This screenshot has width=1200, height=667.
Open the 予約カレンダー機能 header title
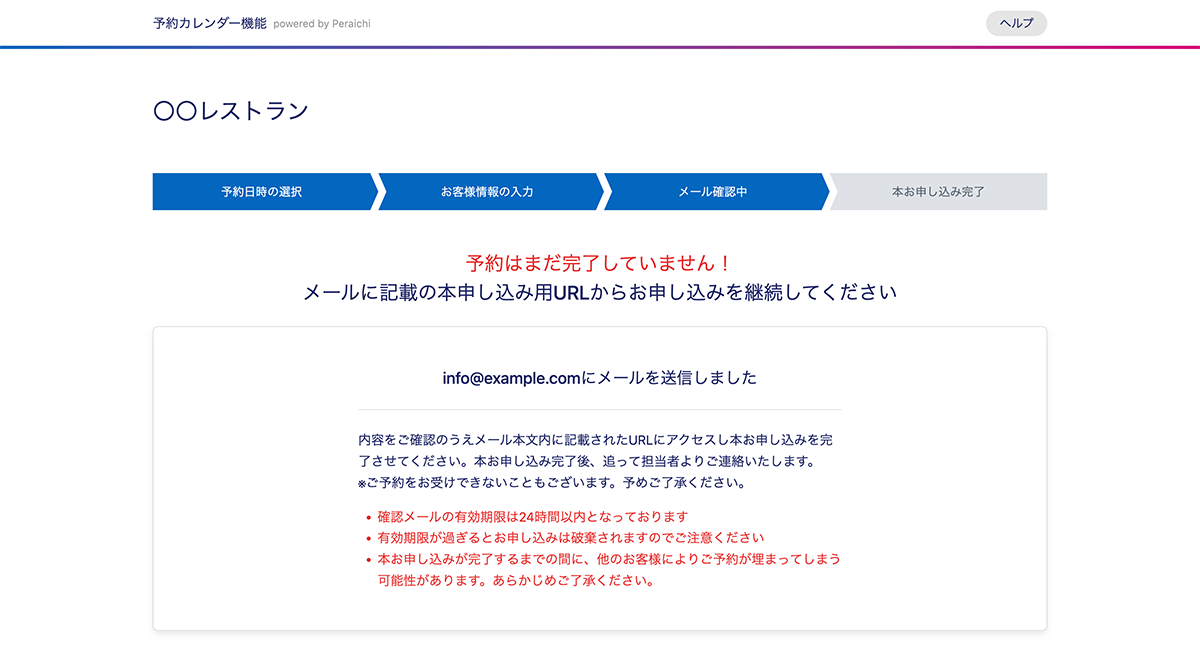pos(210,23)
